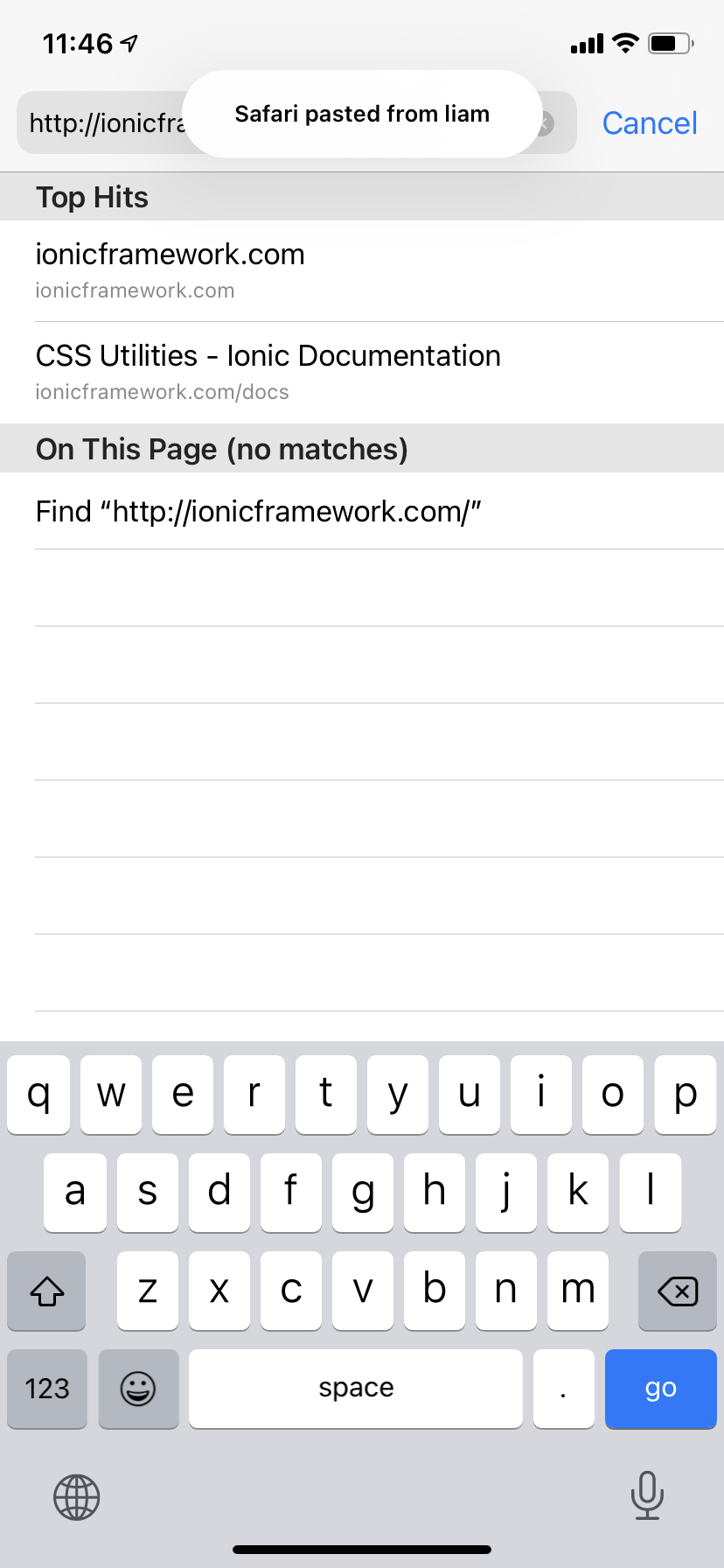Tap the backspace key on the keyboard
Image resolution: width=724 pixels, height=1568 pixels.
[677, 1291]
